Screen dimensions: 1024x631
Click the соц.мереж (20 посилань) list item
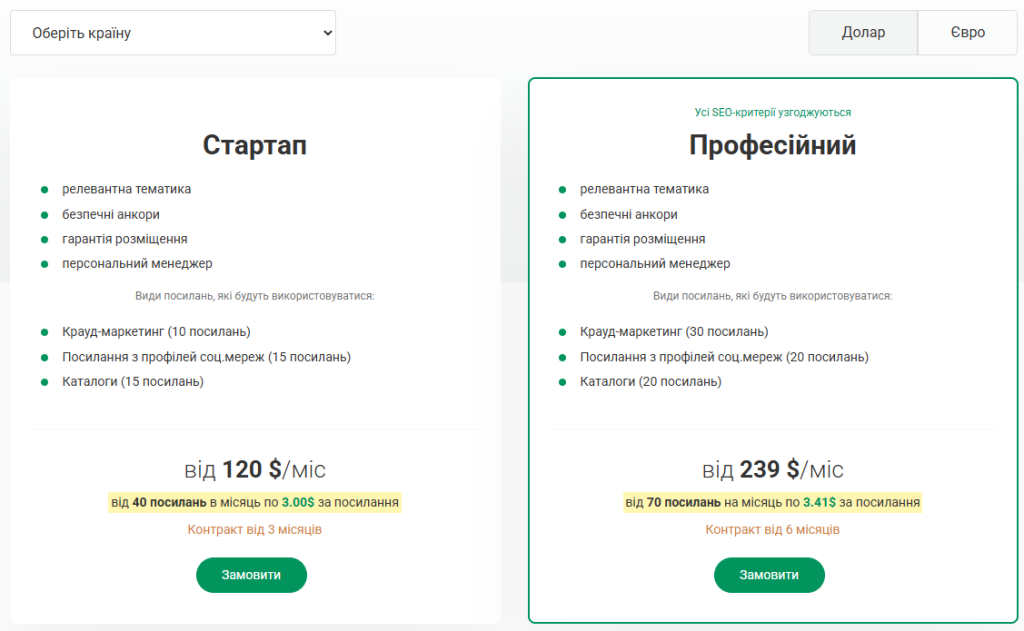[724, 357]
